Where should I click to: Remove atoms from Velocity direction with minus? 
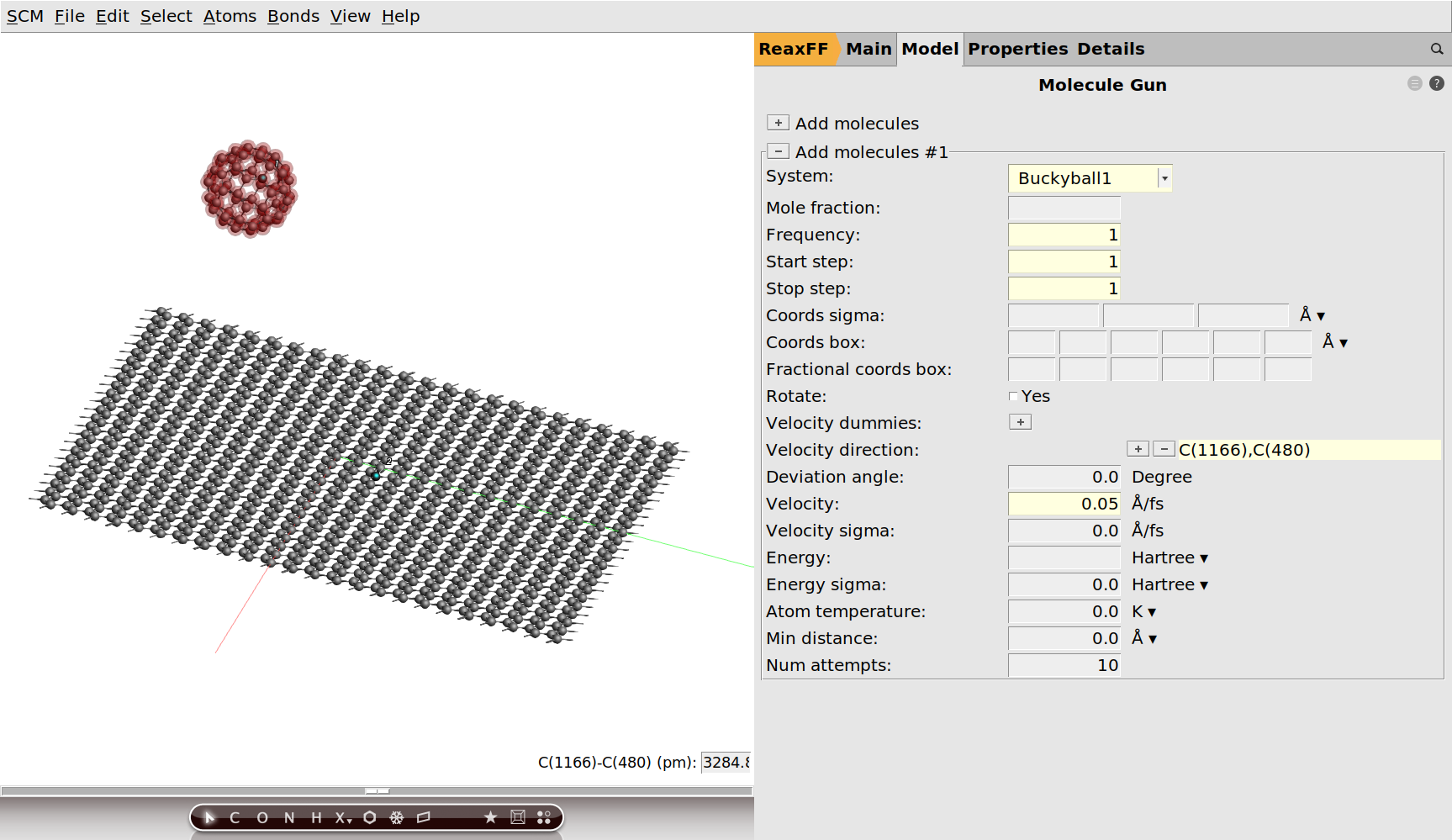(1164, 449)
